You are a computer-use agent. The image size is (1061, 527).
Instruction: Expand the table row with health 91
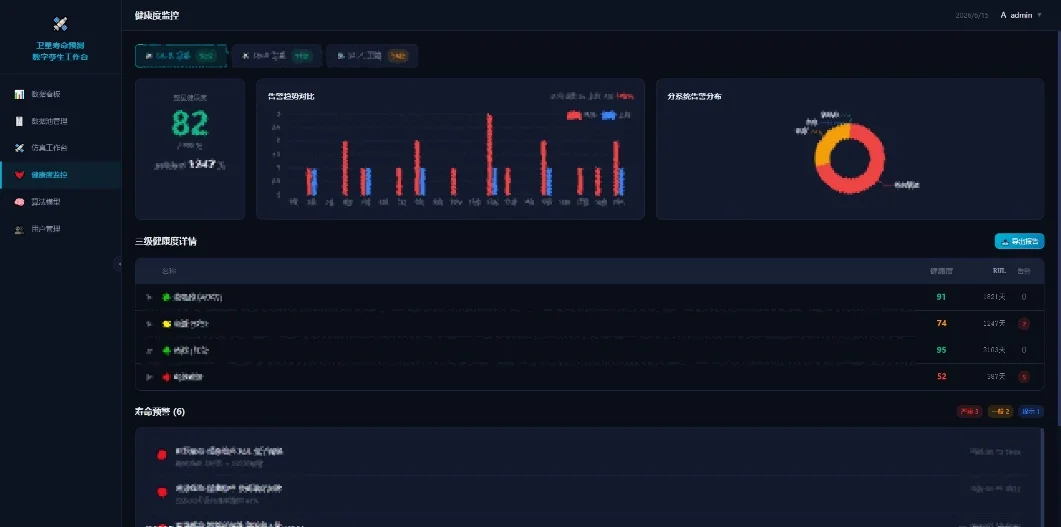tap(149, 297)
